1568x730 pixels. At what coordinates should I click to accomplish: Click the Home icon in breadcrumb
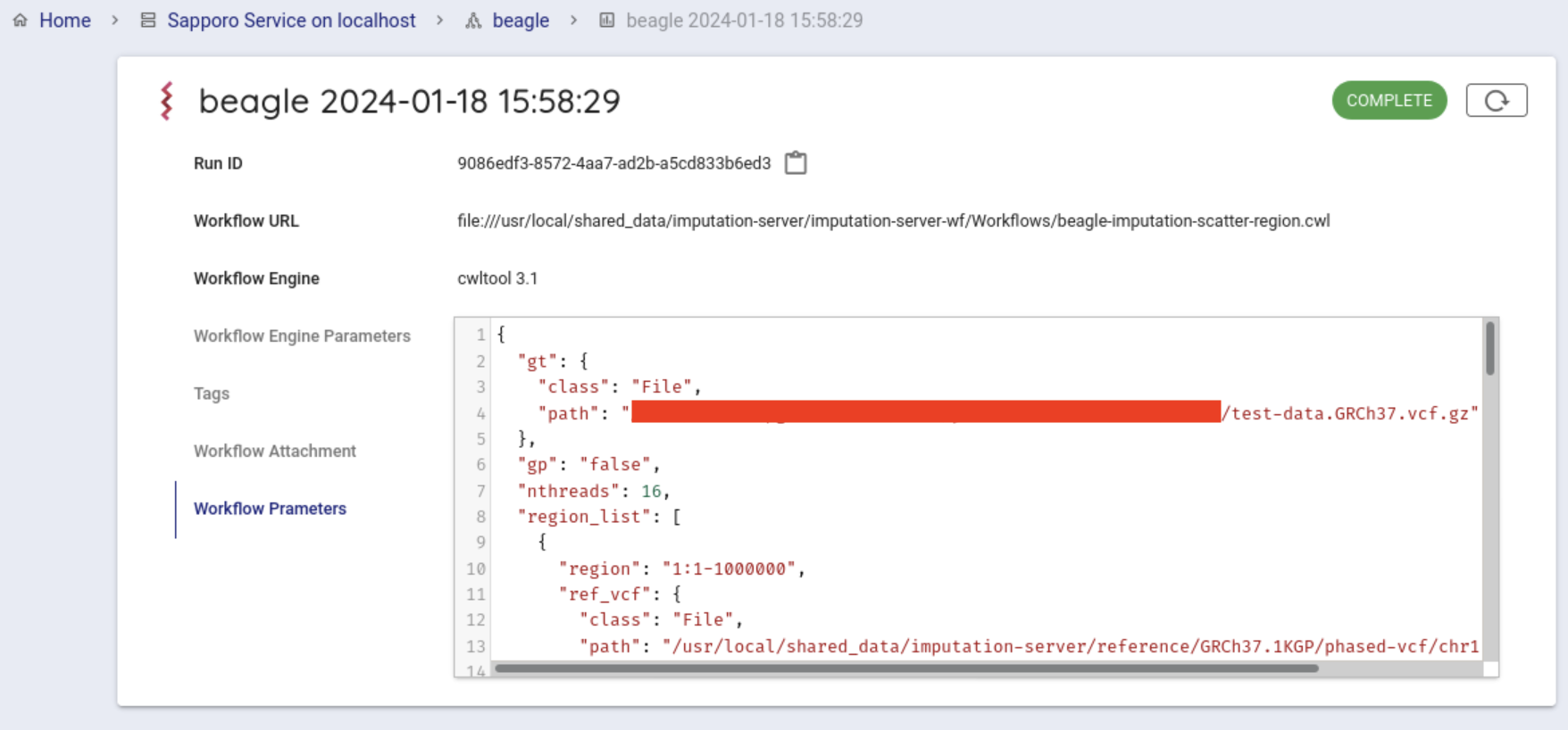click(20, 20)
